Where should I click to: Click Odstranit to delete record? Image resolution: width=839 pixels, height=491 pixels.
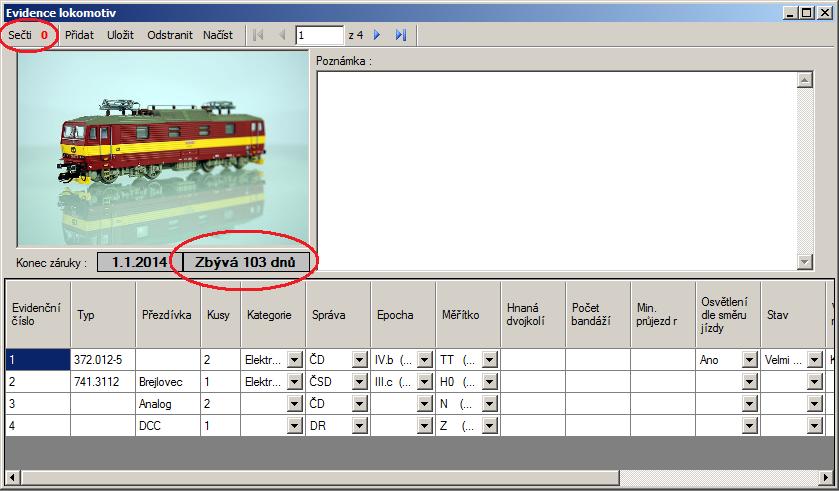170,35
